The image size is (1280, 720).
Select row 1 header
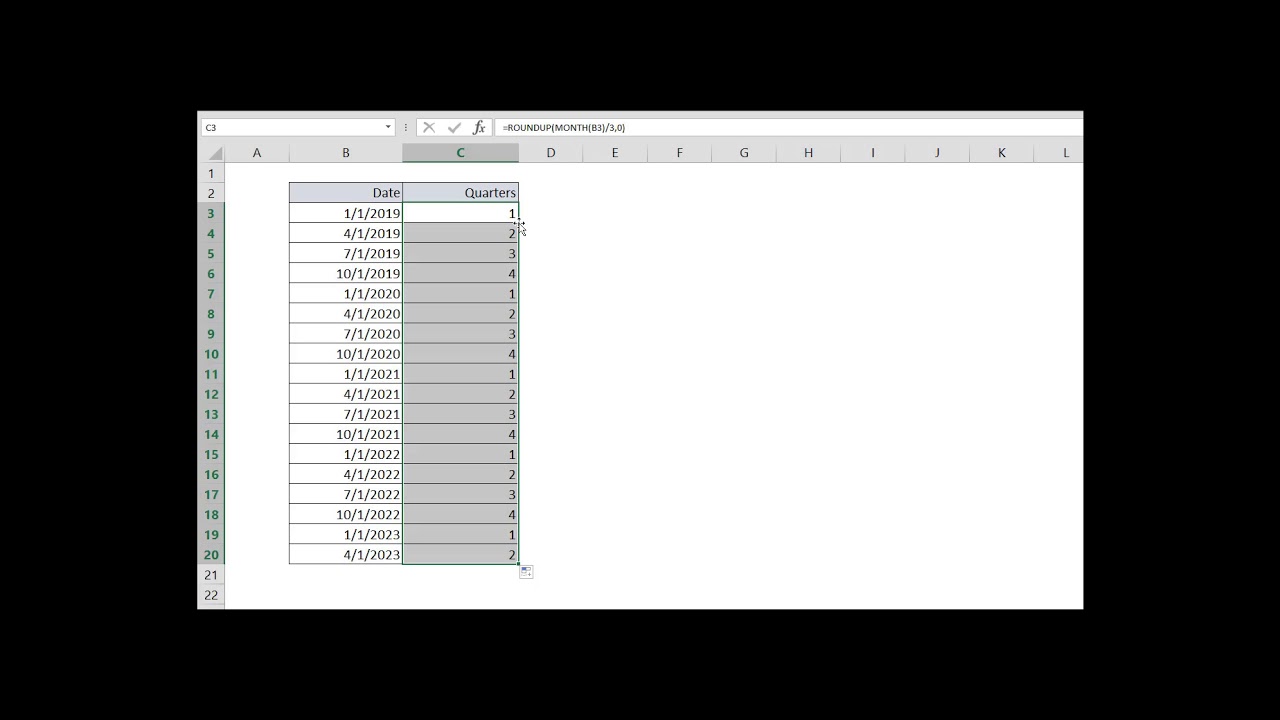(x=211, y=173)
